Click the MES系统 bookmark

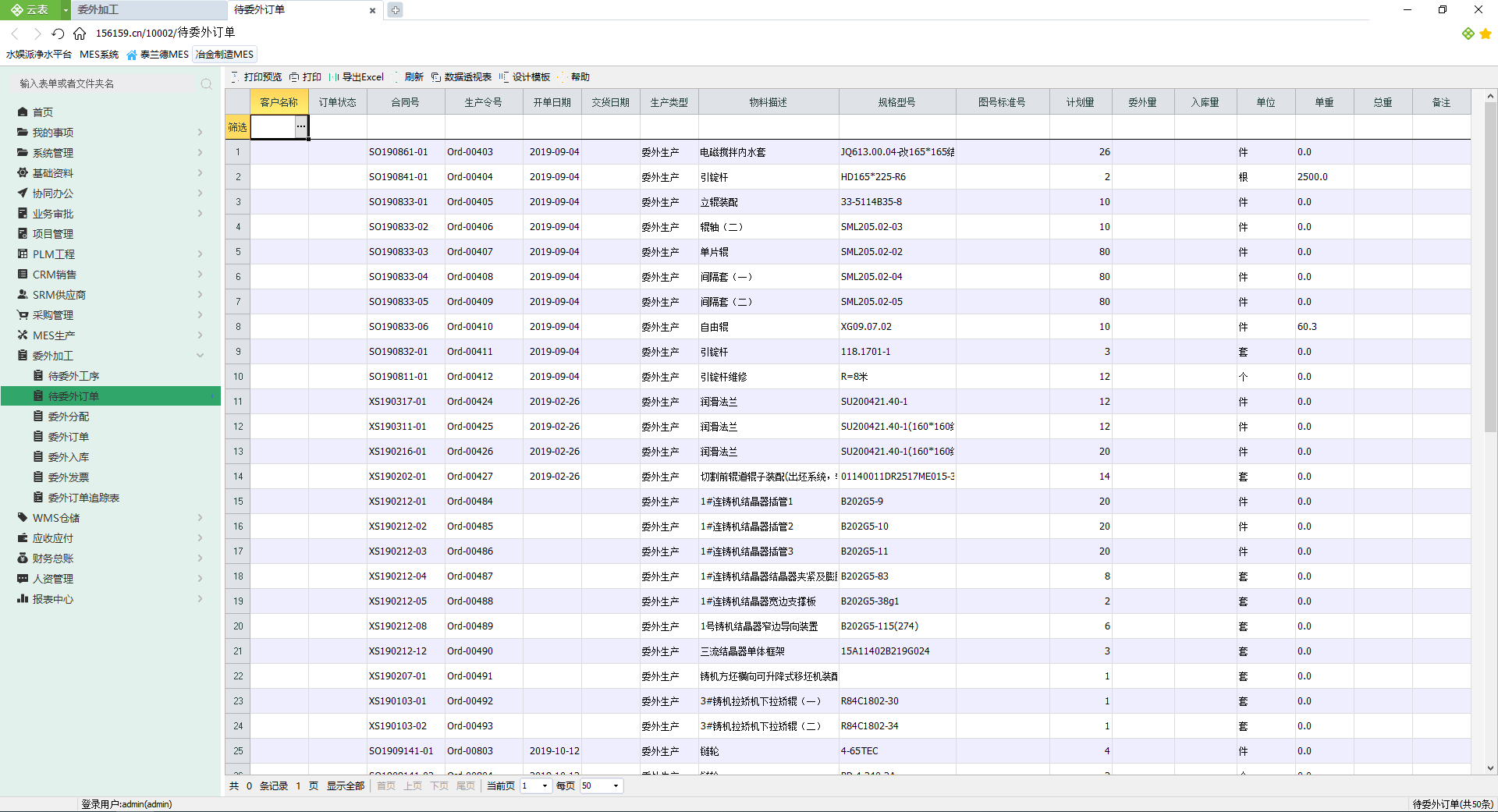pos(99,55)
